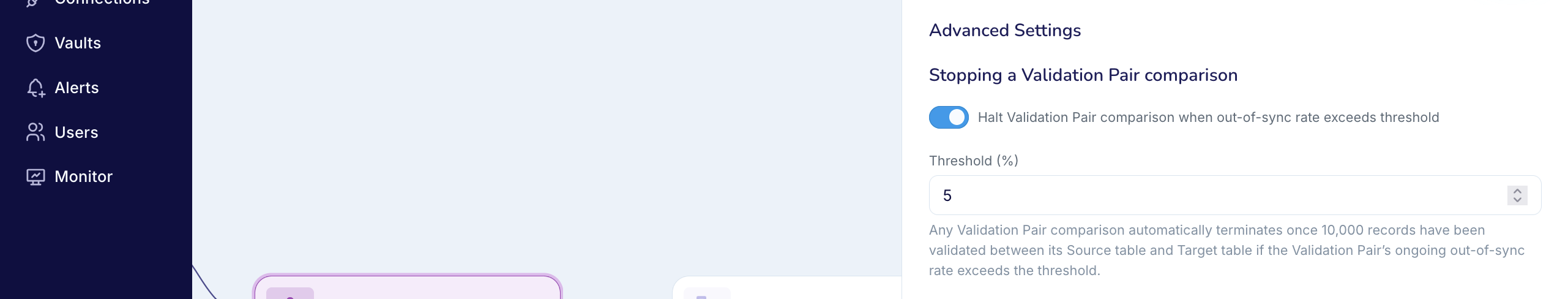Open the Connections sidebar item
The image size is (1568, 299).
[102, 2]
